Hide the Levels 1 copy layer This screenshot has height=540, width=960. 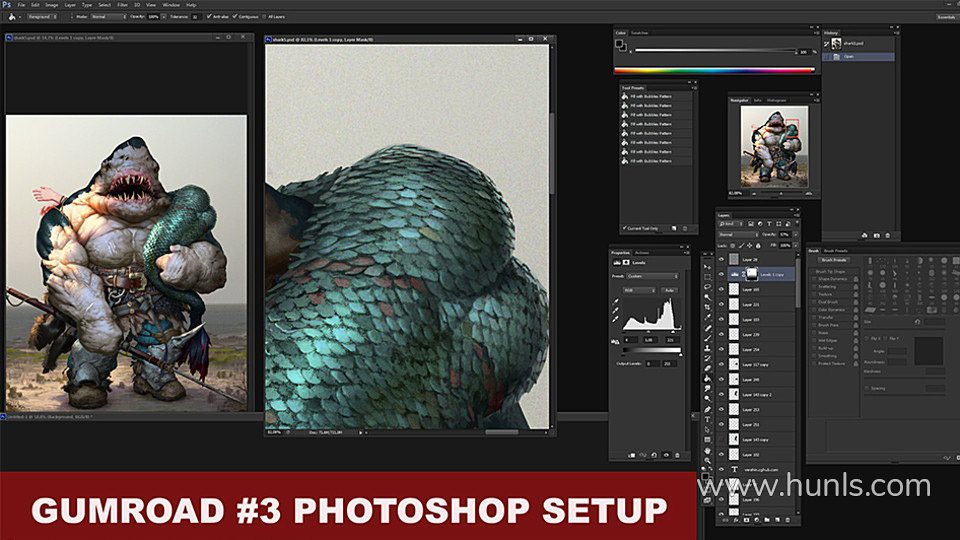721,274
